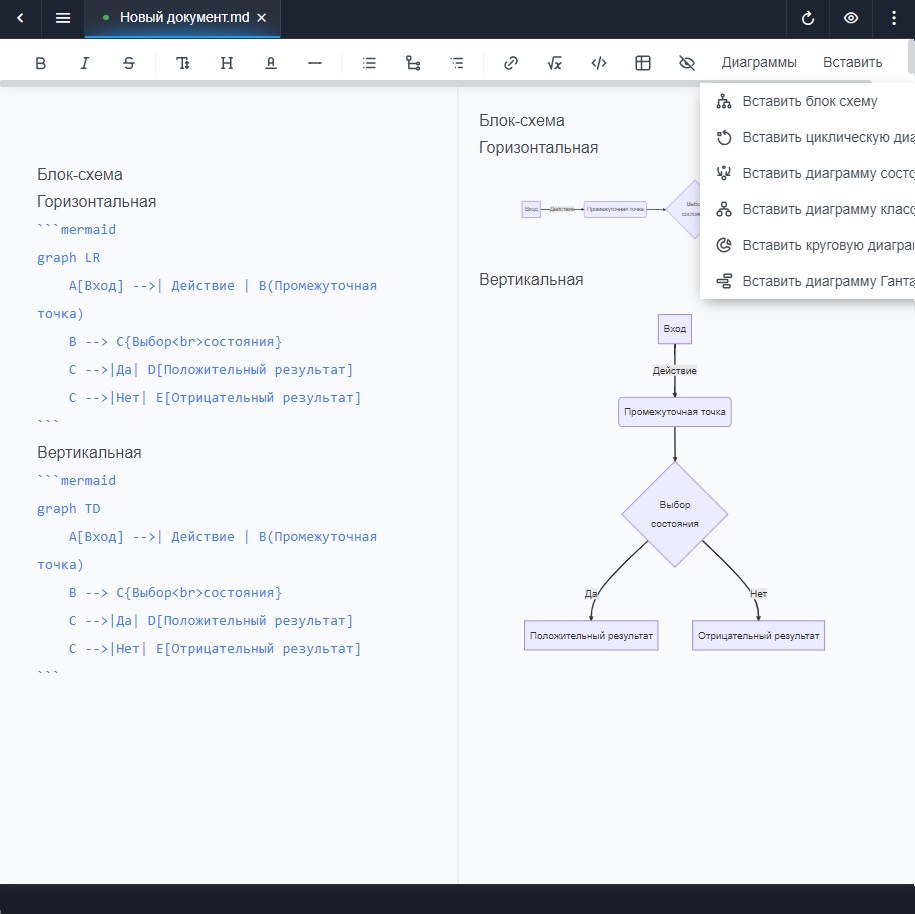915x914 pixels.
Task: Click Блок-схема heading in preview
Action: (x=522, y=121)
